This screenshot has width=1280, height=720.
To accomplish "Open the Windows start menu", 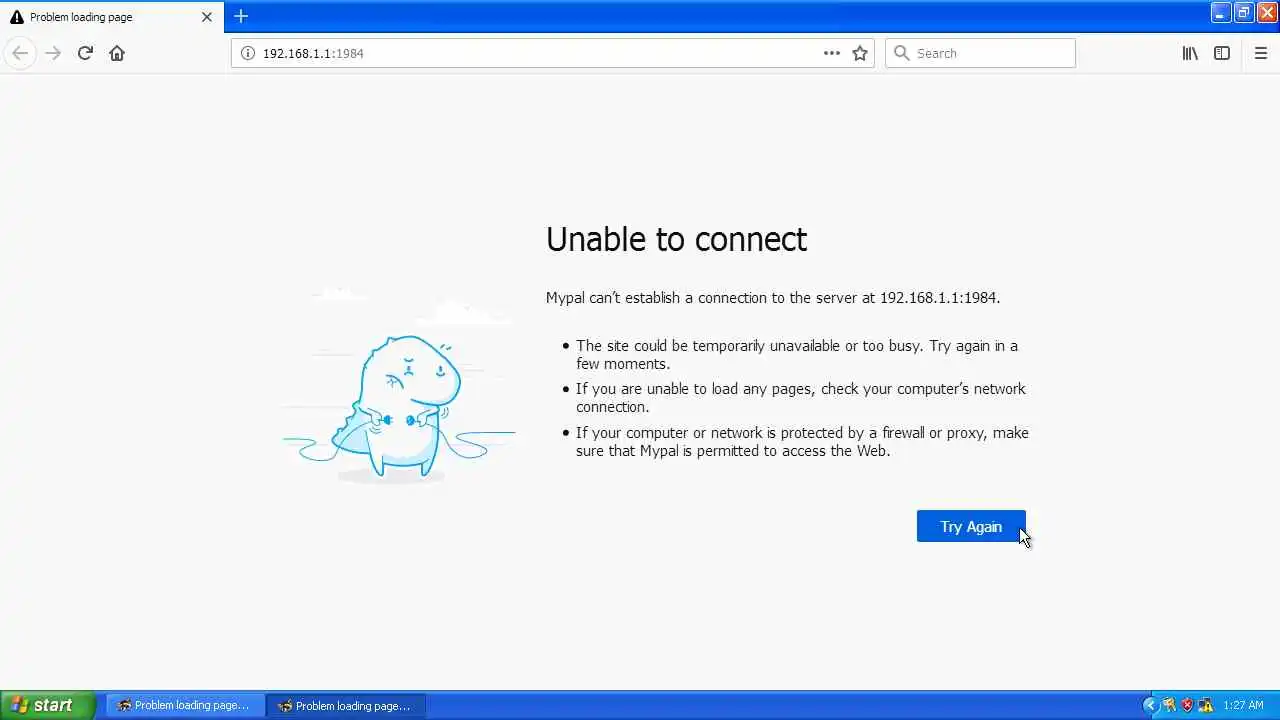I will (x=47, y=705).
